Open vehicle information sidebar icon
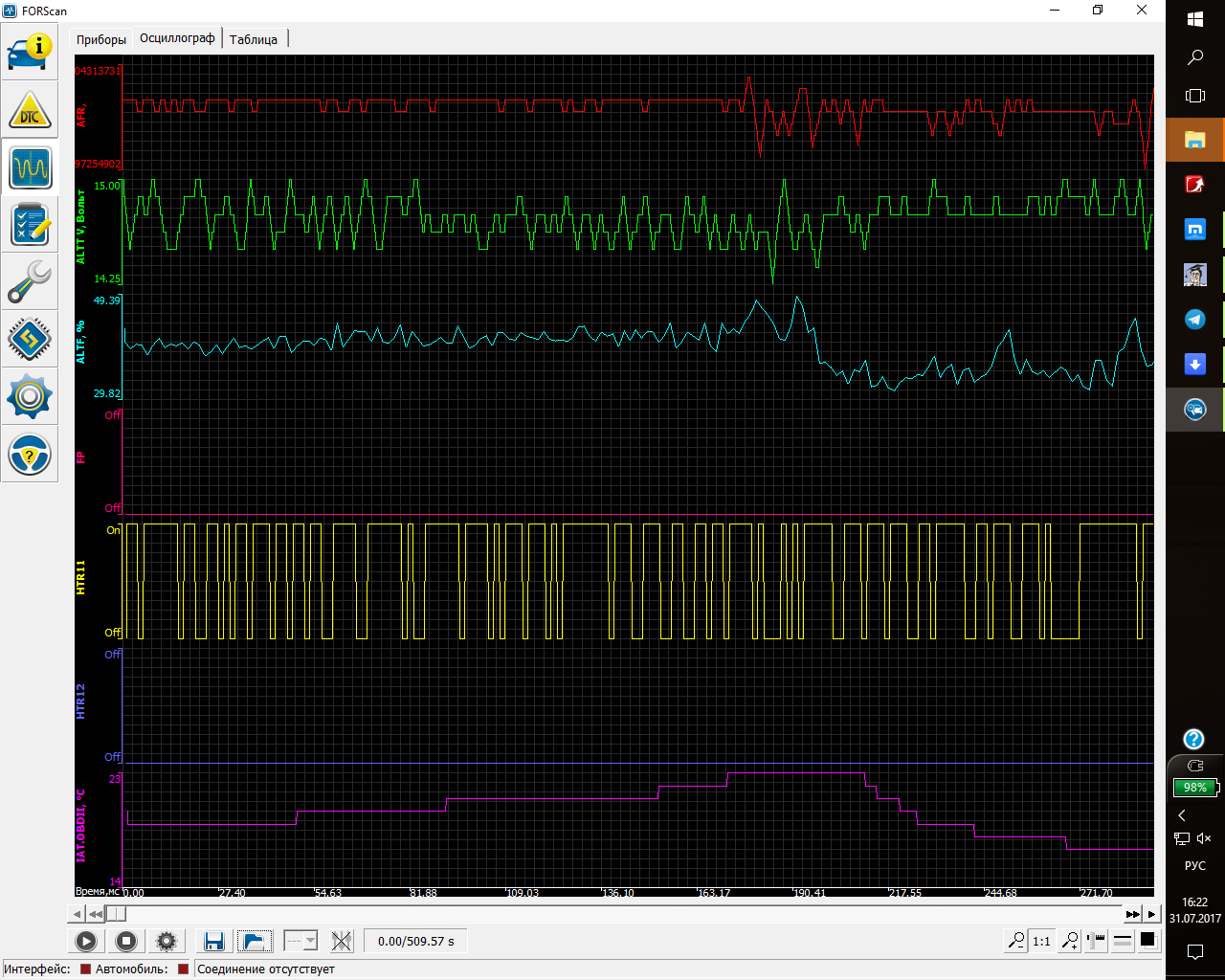This screenshot has height=980, width=1225. click(30, 53)
